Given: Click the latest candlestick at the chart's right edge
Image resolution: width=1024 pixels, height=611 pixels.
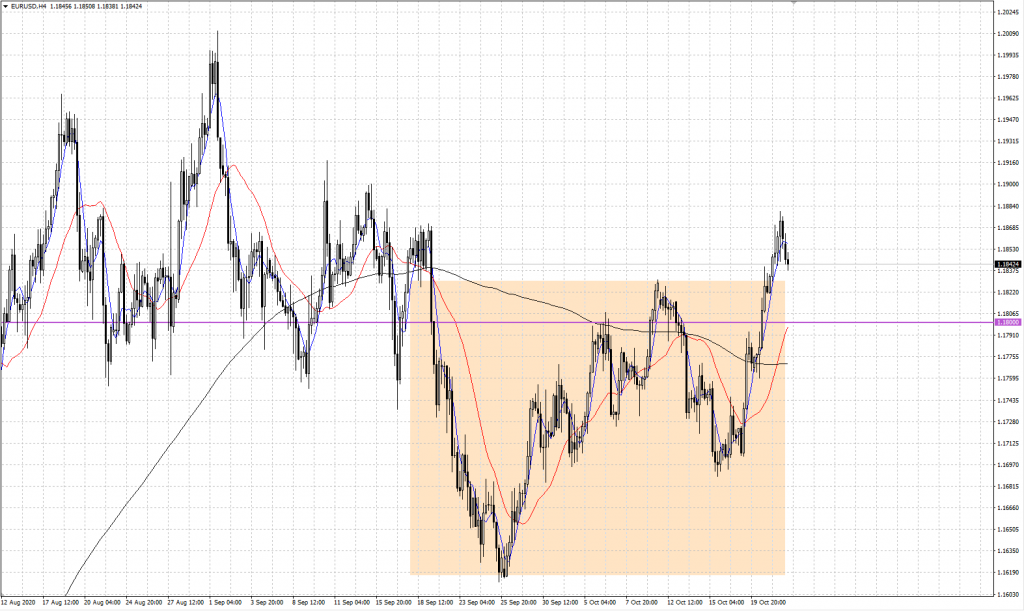Looking at the screenshot, I should [788, 260].
